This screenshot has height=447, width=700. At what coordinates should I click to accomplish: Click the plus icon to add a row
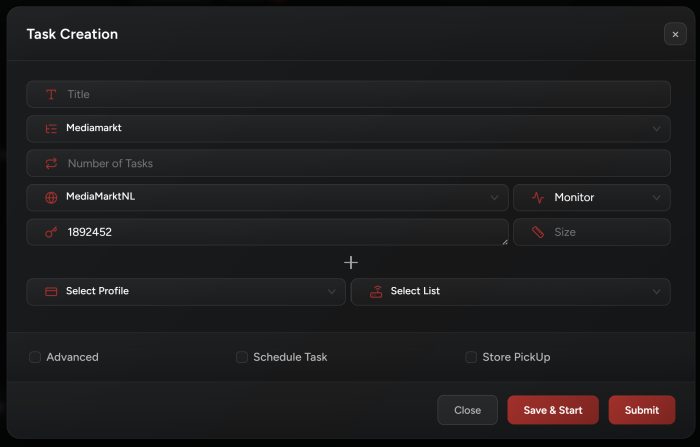tap(351, 263)
